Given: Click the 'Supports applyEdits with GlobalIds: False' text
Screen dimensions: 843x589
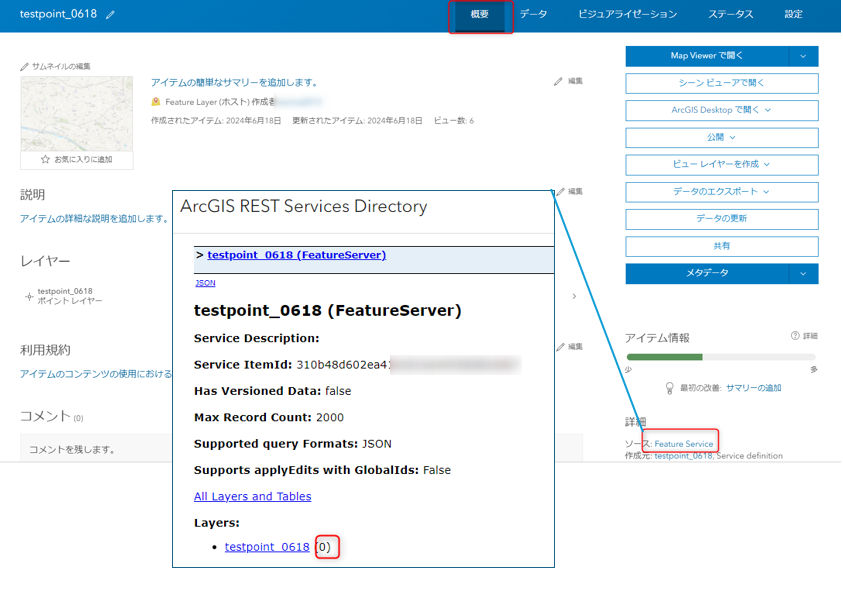Looking at the screenshot, I should pyautogui.click(x=323, y=470).
